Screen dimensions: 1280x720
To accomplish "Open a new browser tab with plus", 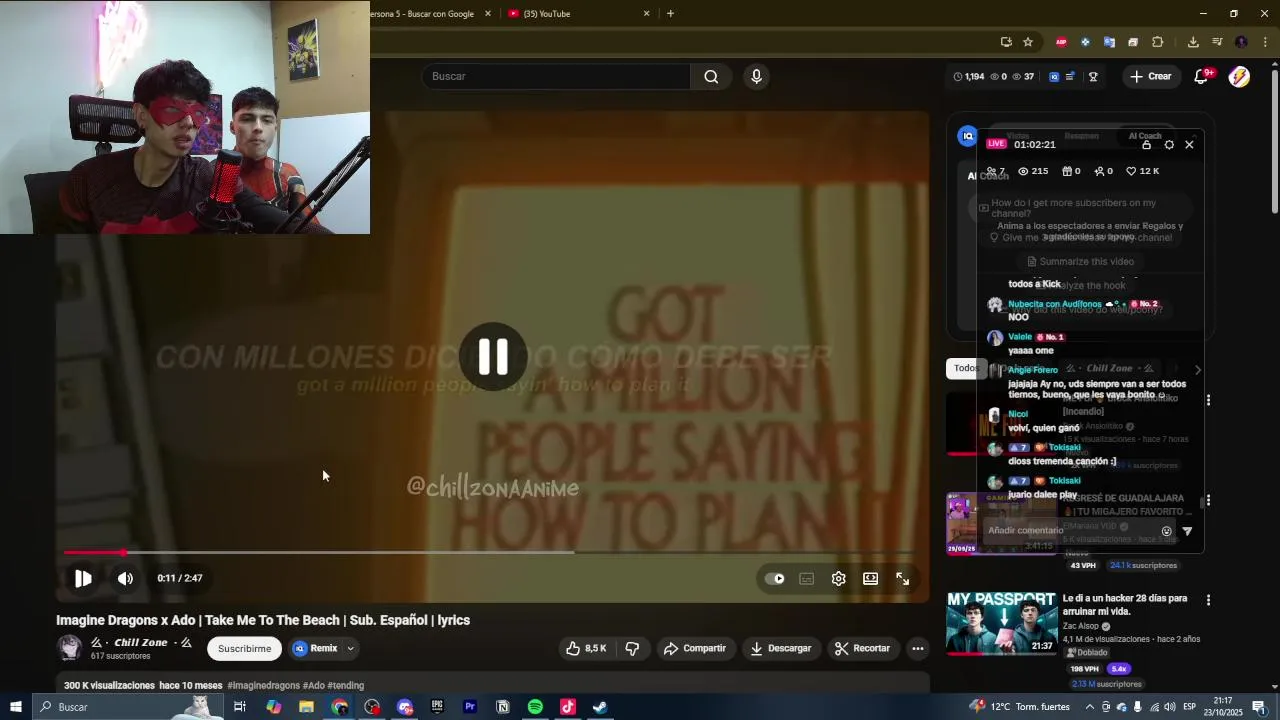I will pos(670,14).
